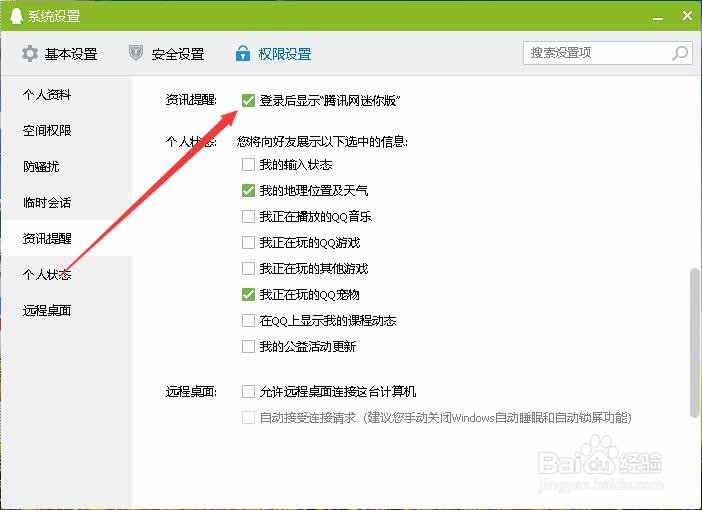Uncheck 我的地理位置及天气 checkbox

[x=248, y=190]
